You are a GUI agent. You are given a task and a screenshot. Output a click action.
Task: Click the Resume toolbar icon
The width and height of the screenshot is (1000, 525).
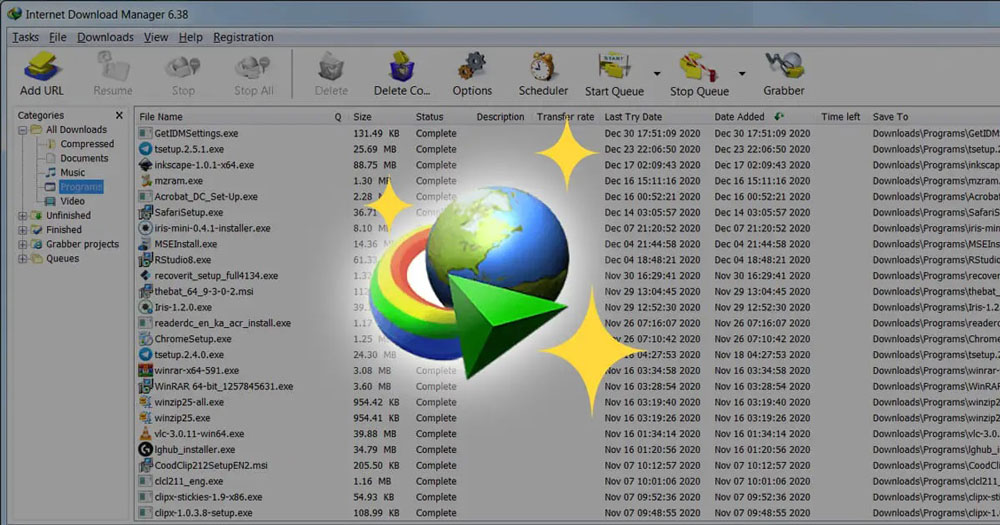[x=112, y=66]
